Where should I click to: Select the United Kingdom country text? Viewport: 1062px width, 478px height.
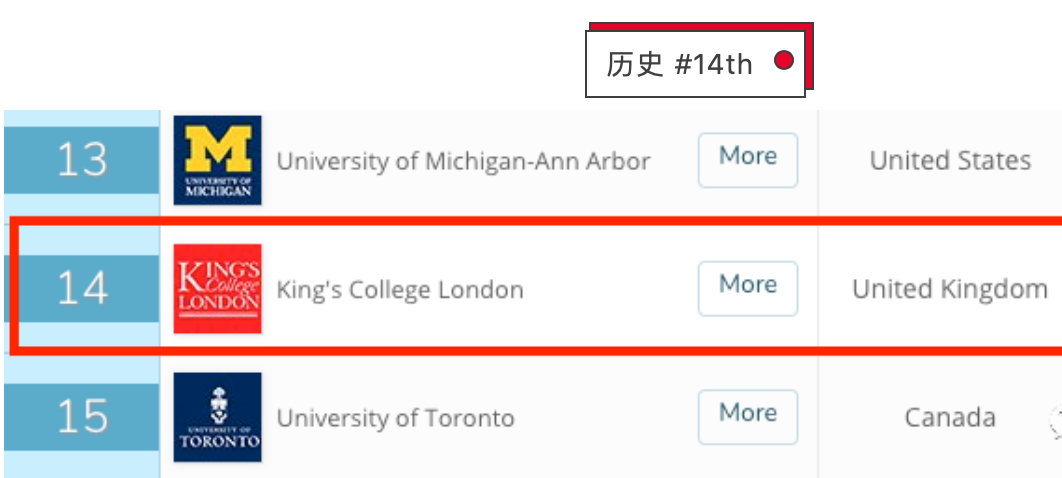coord(949,289)
